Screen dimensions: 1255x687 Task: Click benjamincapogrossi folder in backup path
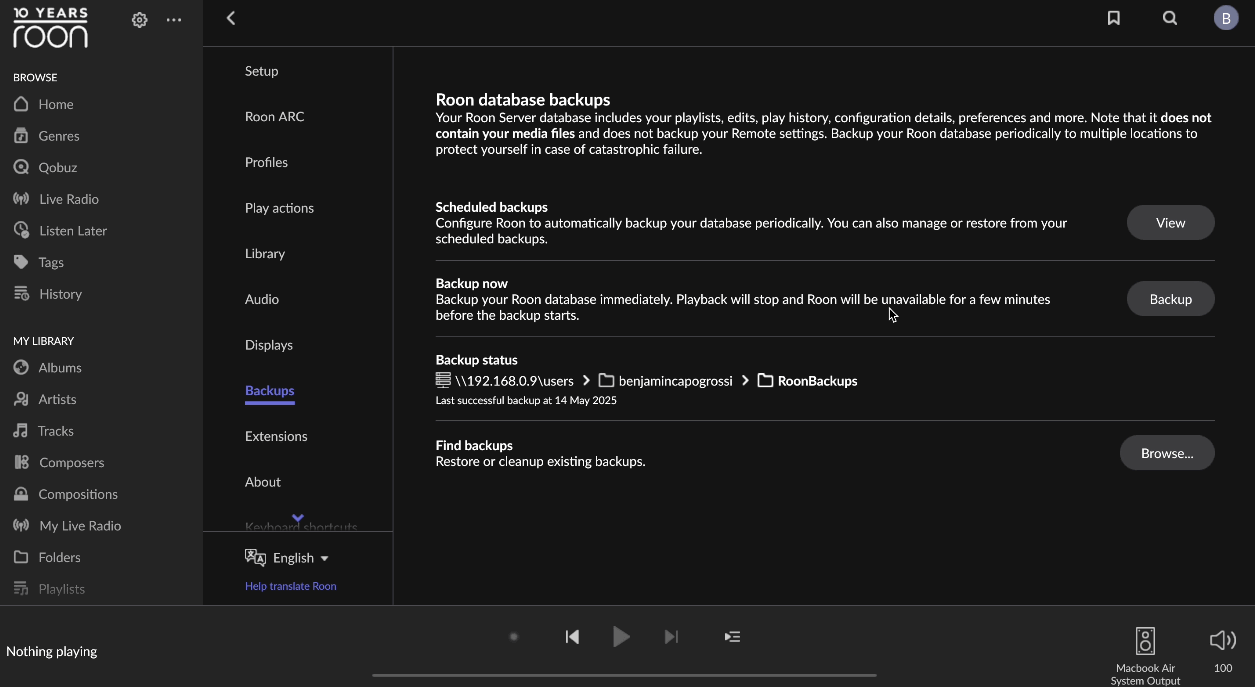666,381
